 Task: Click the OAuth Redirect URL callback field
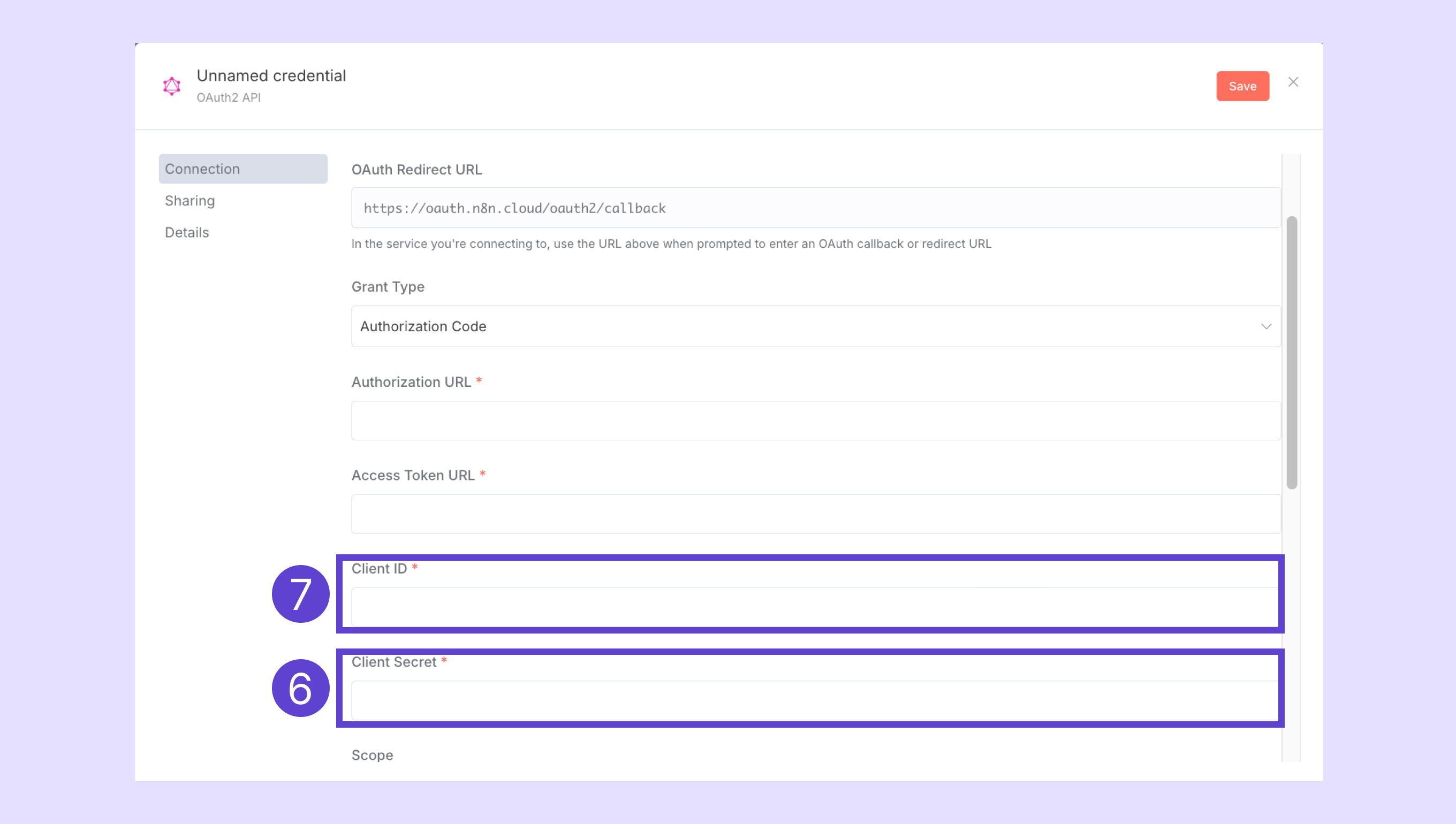coord(815,208)
